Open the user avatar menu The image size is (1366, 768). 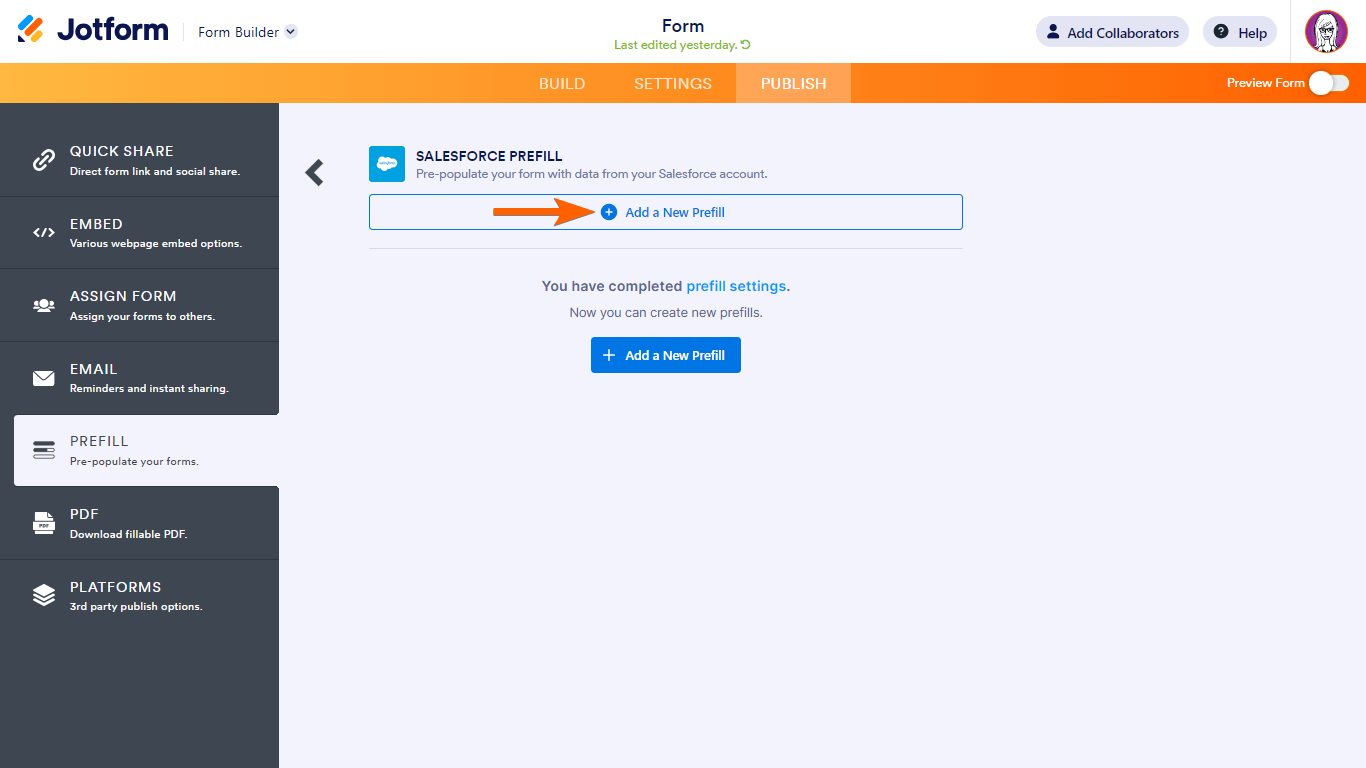tap(1326, 32)
